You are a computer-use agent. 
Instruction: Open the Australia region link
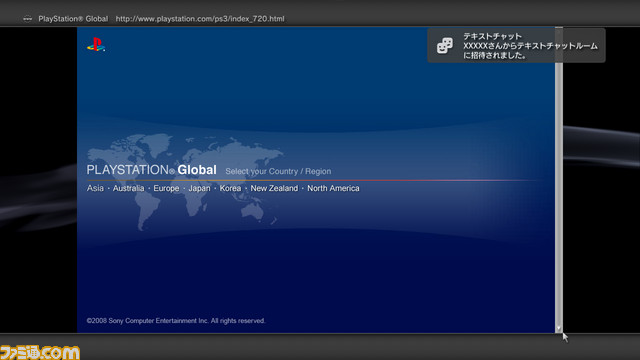[129, 188]
